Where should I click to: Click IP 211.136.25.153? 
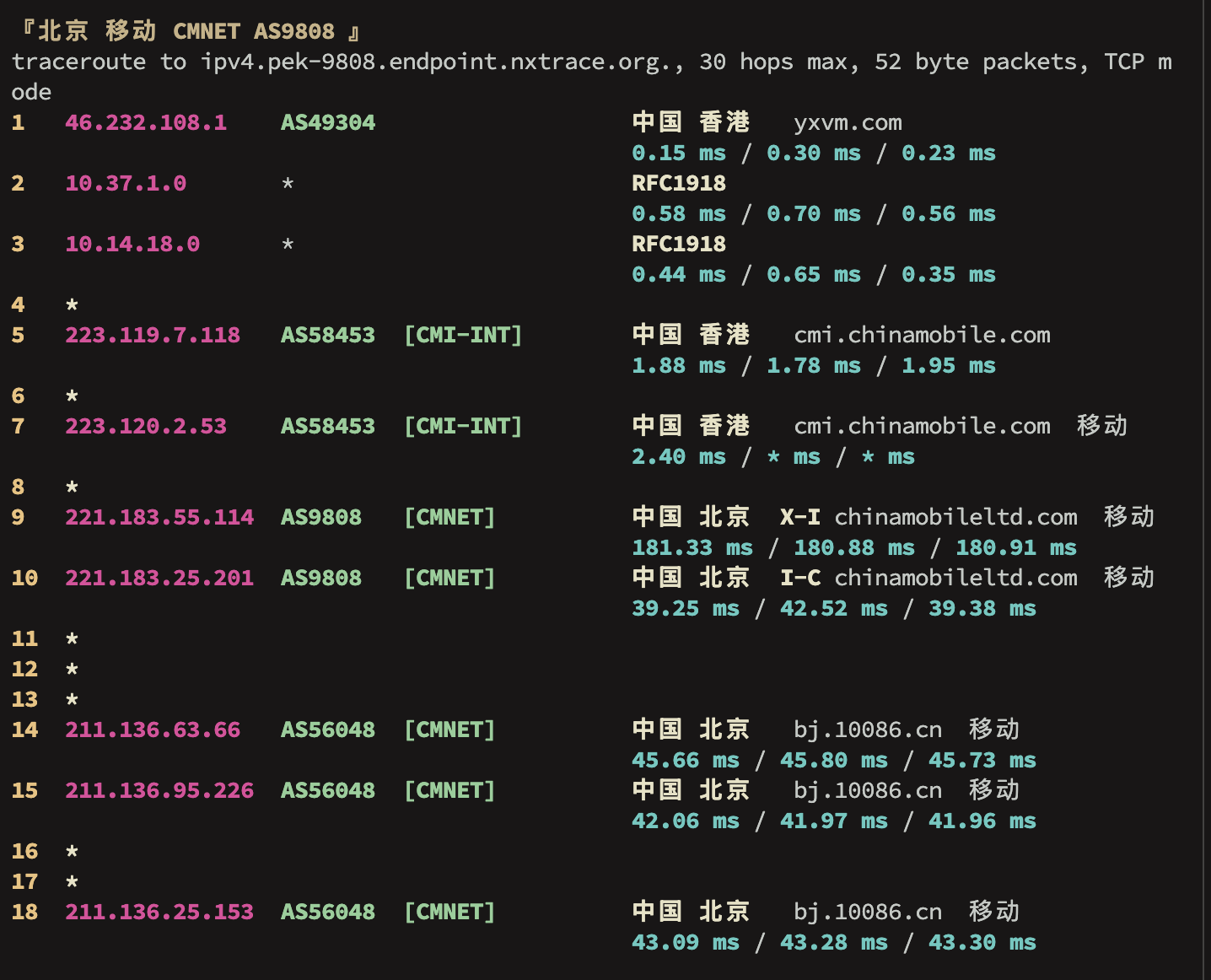click(x=159, y=912)
